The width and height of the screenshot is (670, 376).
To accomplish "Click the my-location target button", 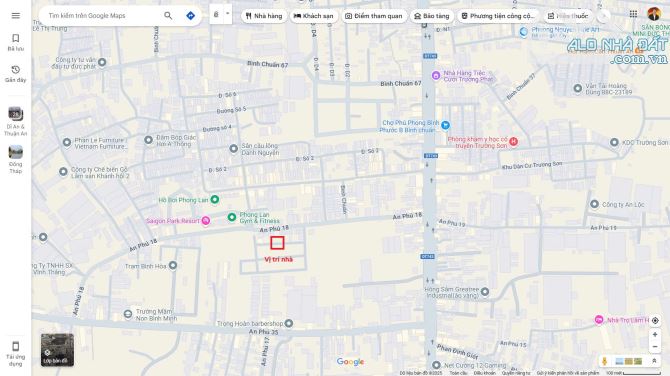I will click(655, 320).
